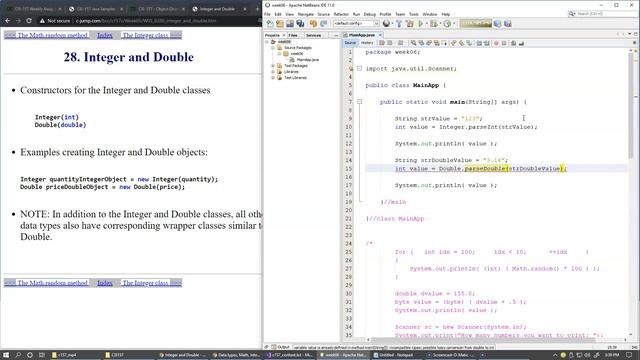Click the second blue cube icon at toolbar end

(x=508, y=24)
